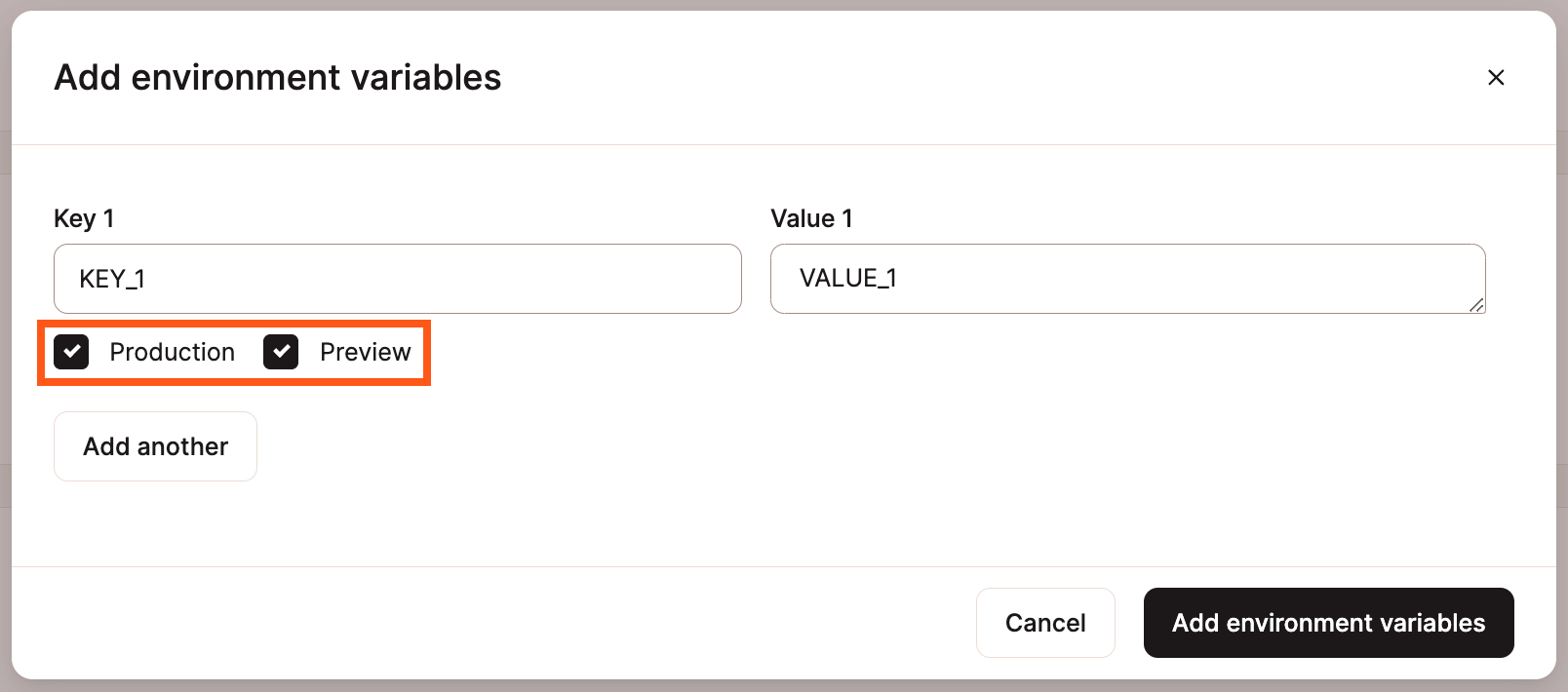Image resolution: width=1568 pixels, height=692 pixels.
Task: Select the VALUE_1 text area
Action: [x=1126, y=279]
